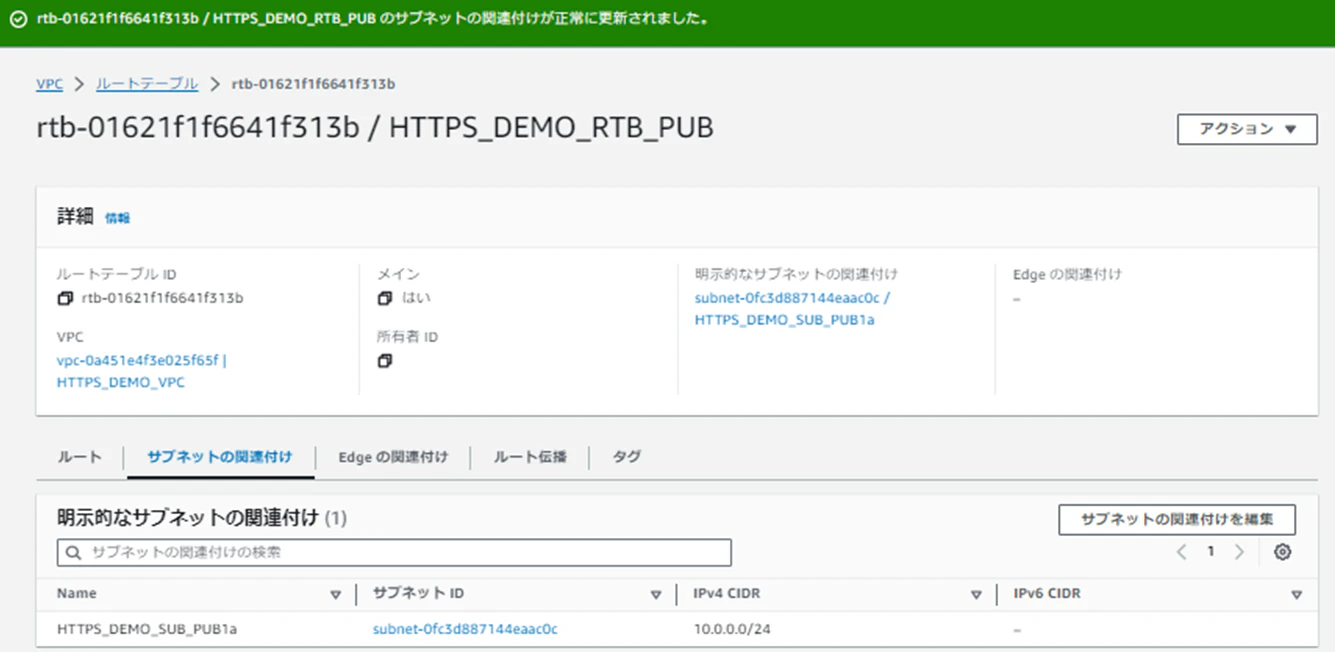
Task: Go to previous page of subnet associations
Action: 1181,552
